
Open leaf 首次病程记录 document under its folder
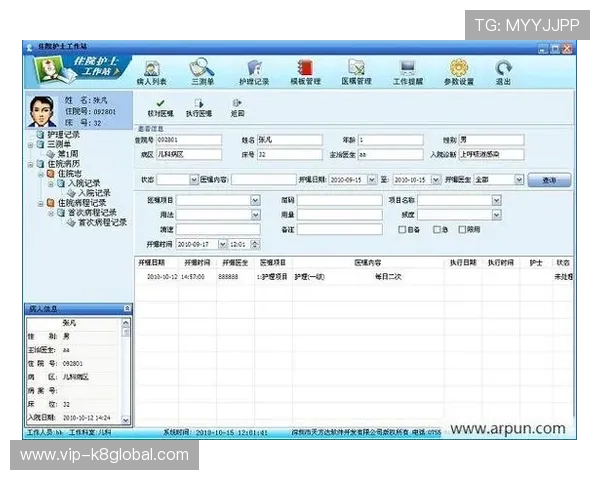coord(102,222)
